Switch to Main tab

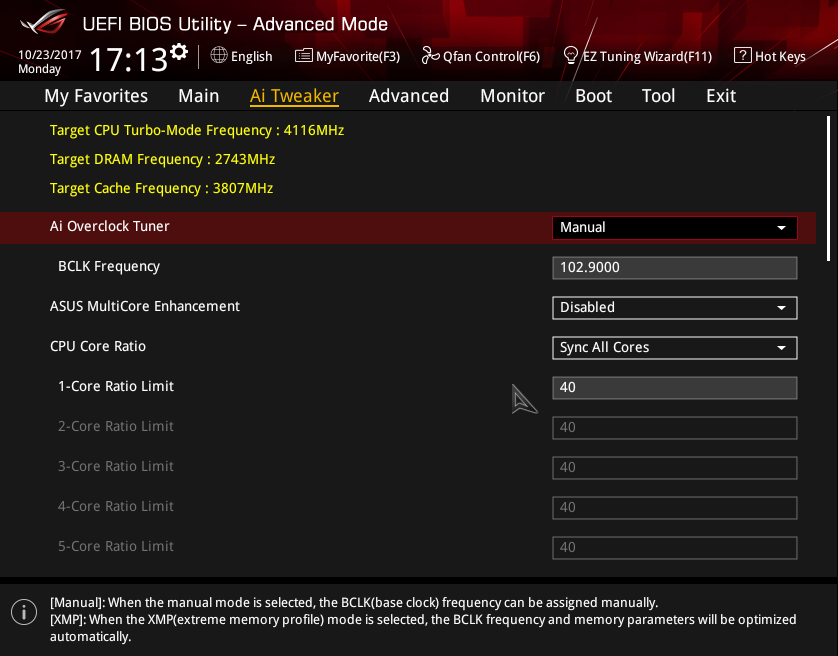point(199,96)
